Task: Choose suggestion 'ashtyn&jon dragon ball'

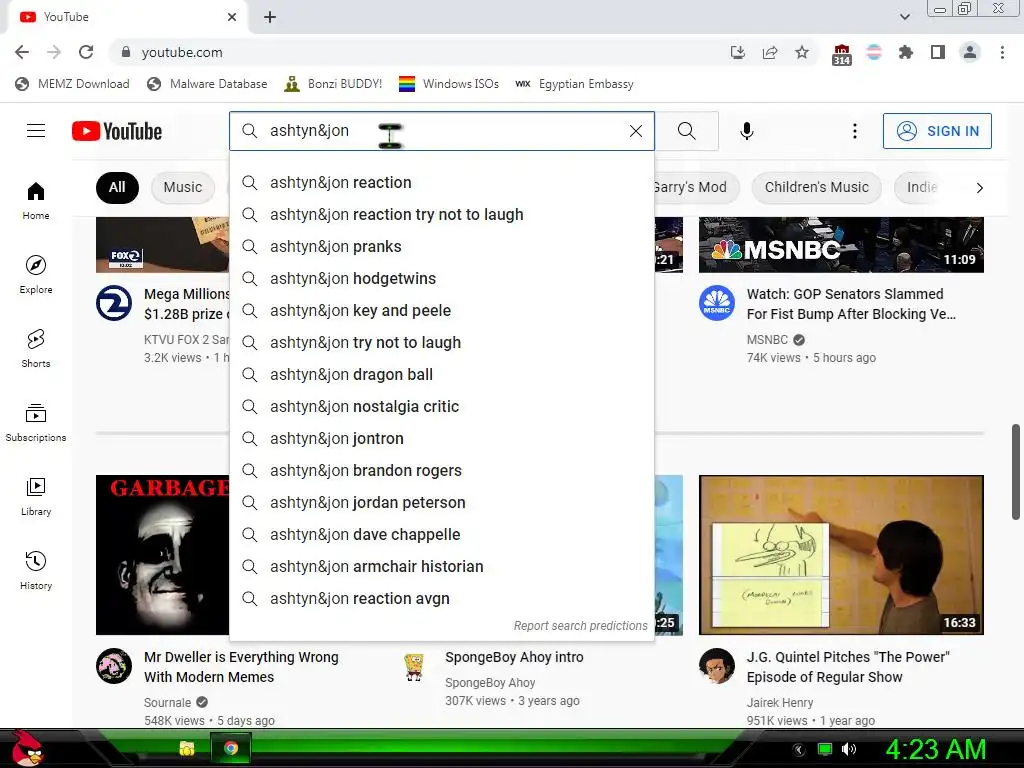Action: [442, 374]
